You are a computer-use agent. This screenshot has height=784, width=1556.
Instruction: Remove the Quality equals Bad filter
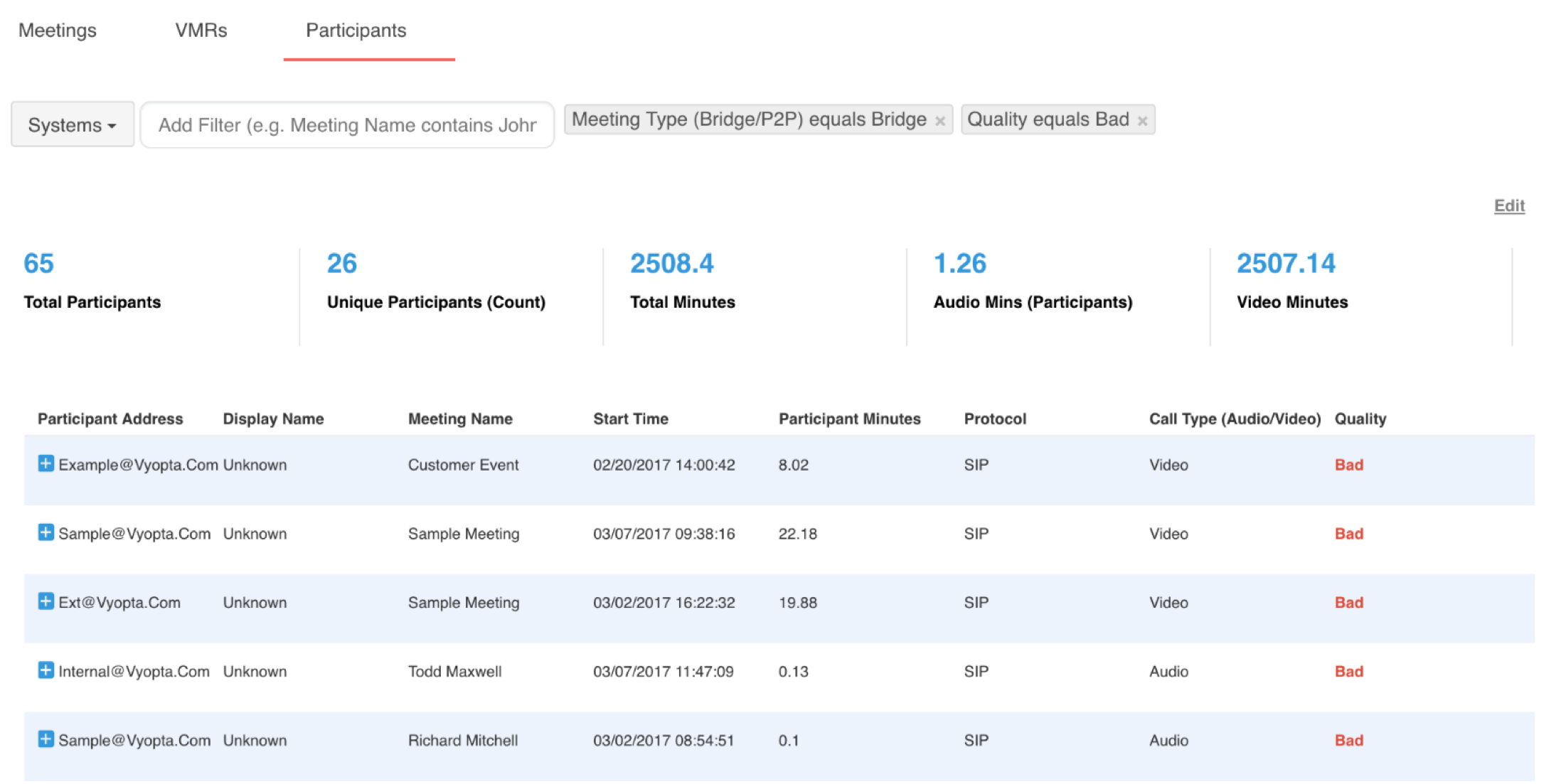(1142, 121)
